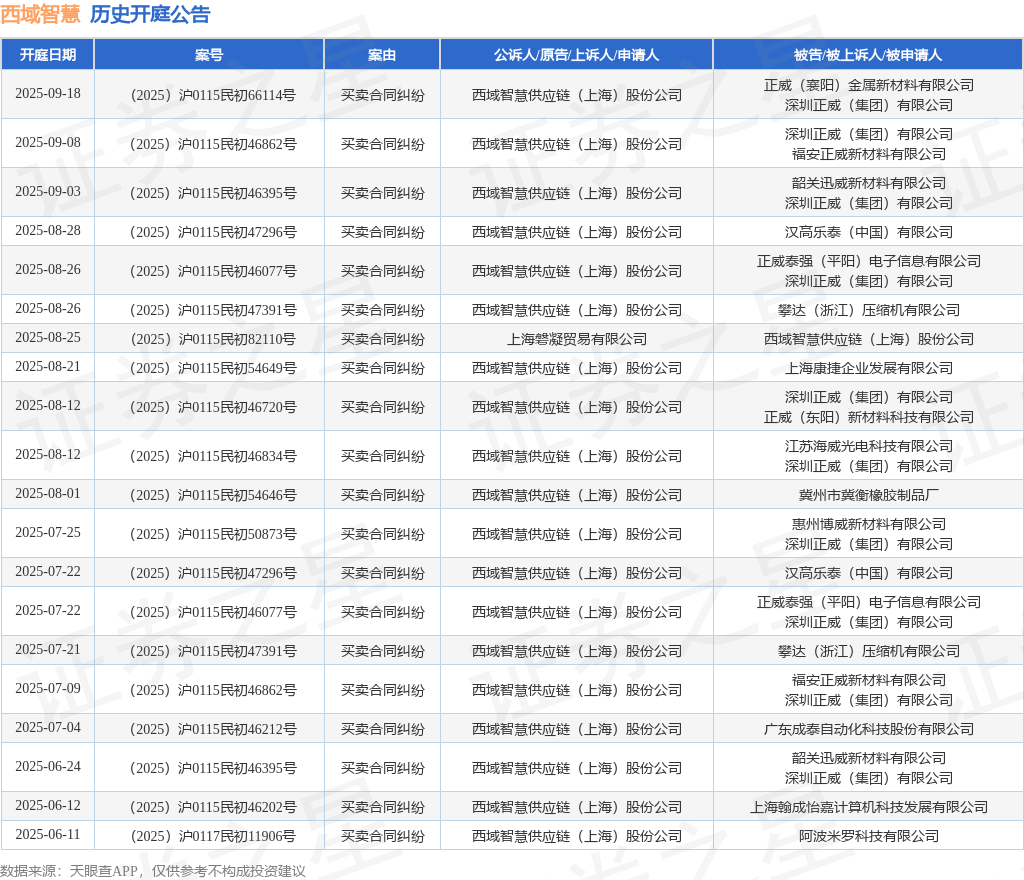Click the 西域智慧 title text

click(40, 14)
